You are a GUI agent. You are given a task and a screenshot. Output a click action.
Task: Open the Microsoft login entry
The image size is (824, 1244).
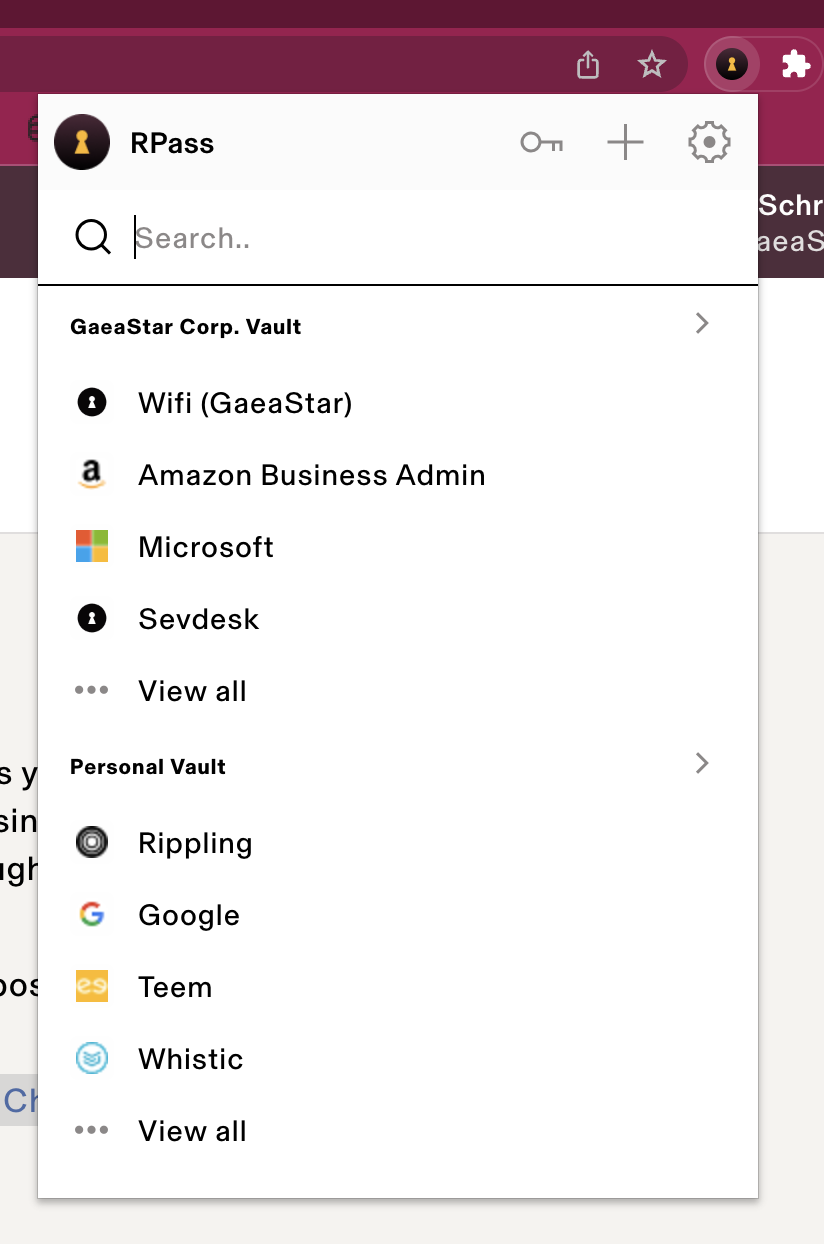pyautogui.click(x=206, y=547)
